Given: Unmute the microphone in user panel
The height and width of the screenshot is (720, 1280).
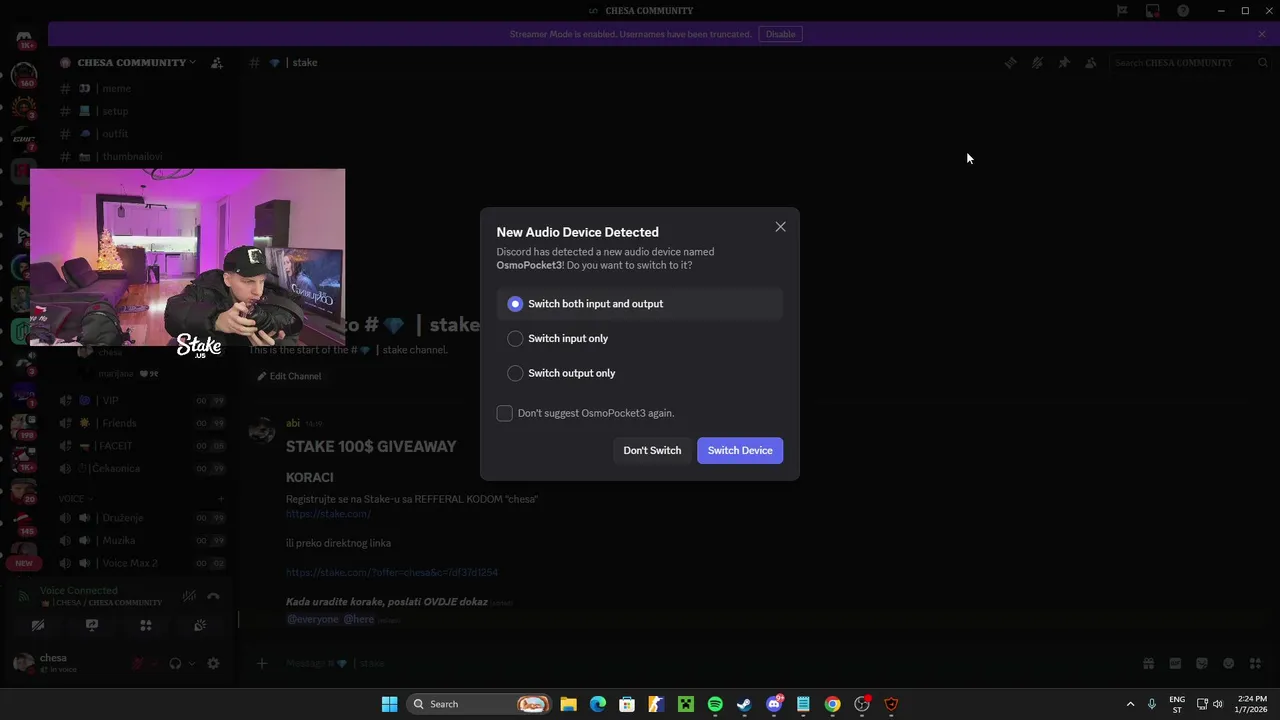Looking at the screenshot, I should (137, 663).
